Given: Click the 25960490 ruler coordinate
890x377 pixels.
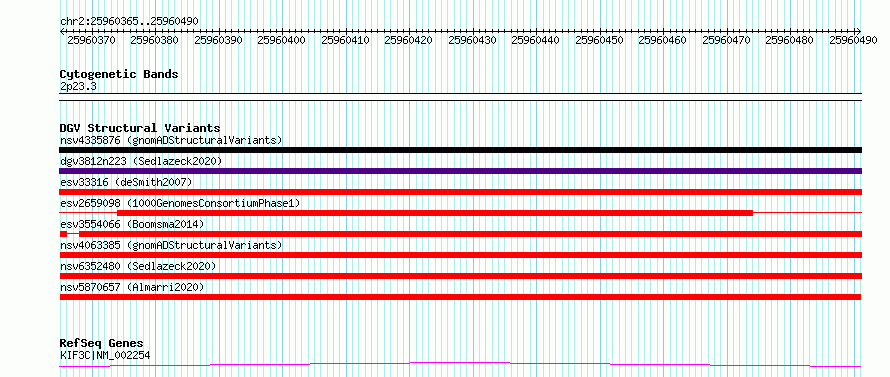Looking at the screenshot, I should tap(854, 40).
